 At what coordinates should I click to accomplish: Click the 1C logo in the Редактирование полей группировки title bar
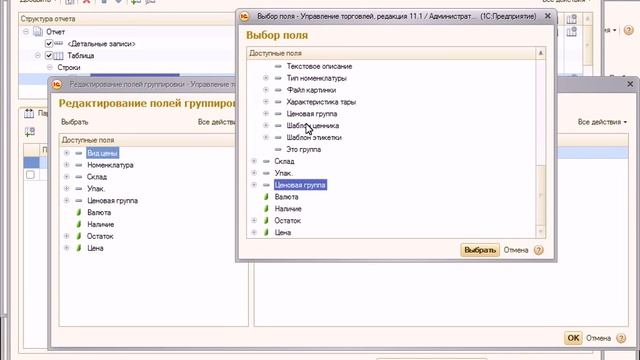tap(56, 84)
